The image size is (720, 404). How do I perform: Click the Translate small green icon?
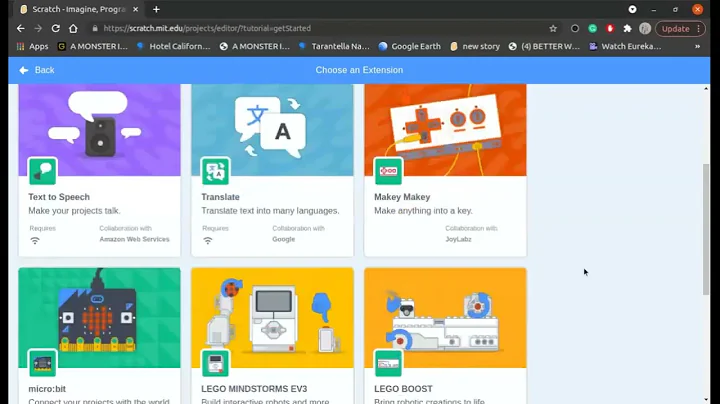(x=215, y=171)
